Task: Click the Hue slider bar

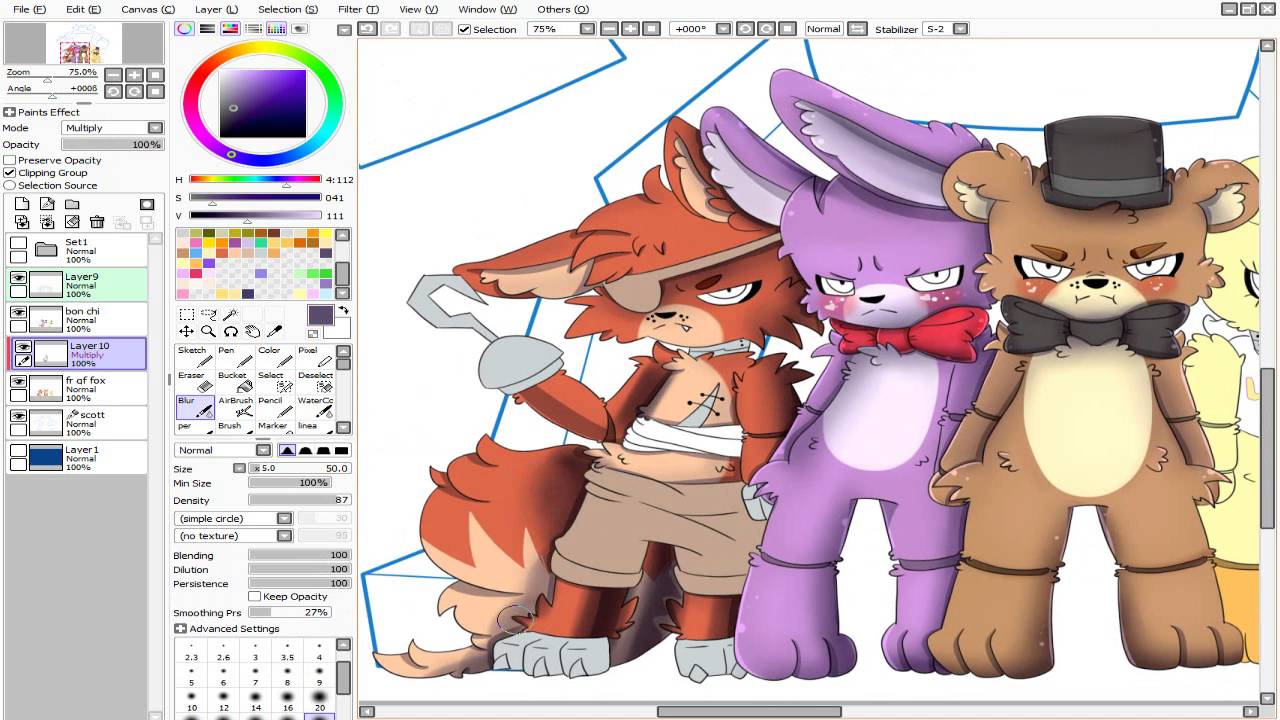Action: pyautogui.click(x=255, y=180)
